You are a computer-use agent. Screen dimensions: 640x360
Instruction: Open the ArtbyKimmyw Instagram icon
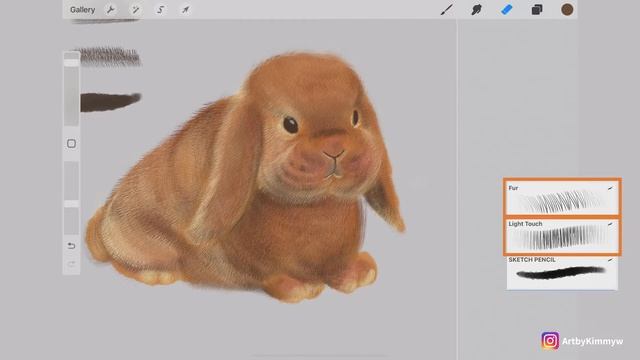550,340
